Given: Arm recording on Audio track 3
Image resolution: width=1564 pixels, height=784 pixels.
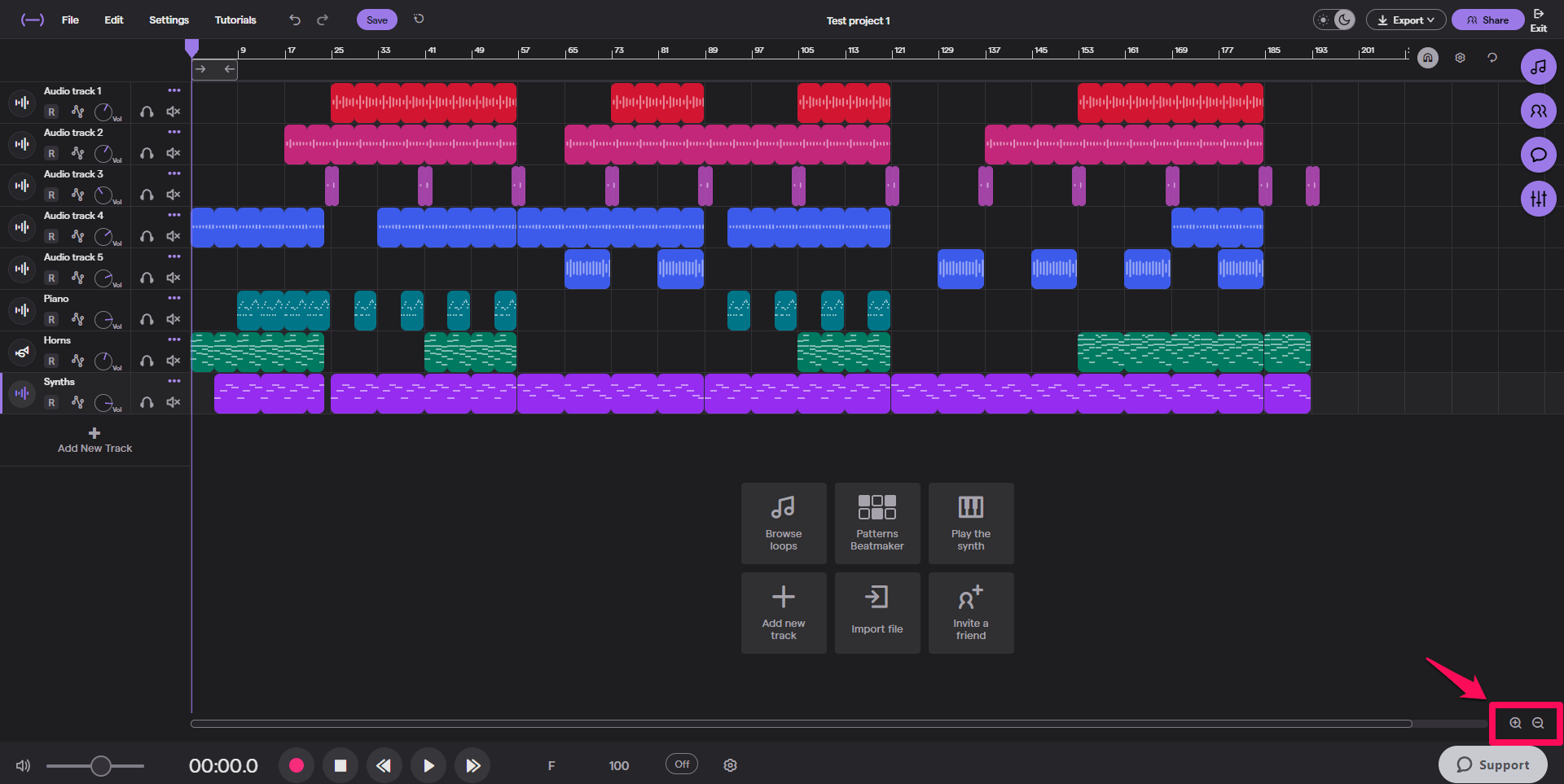Looking at the screenshot, I should click(x=51, y=195).
